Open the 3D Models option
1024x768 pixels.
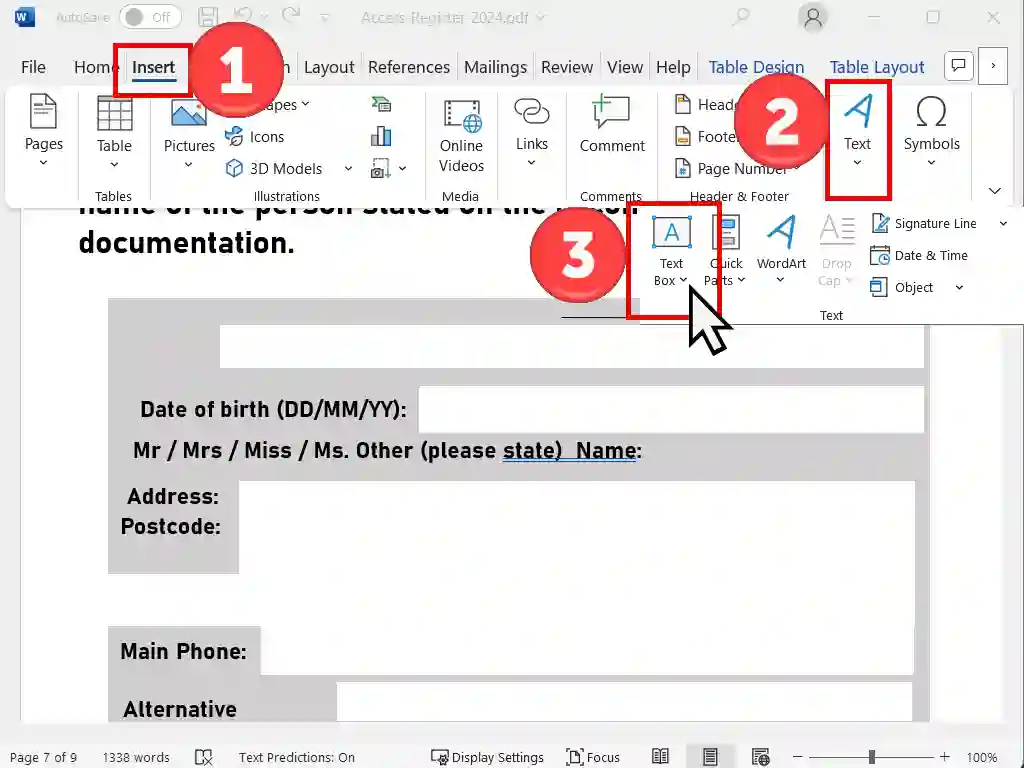point(285,168)
